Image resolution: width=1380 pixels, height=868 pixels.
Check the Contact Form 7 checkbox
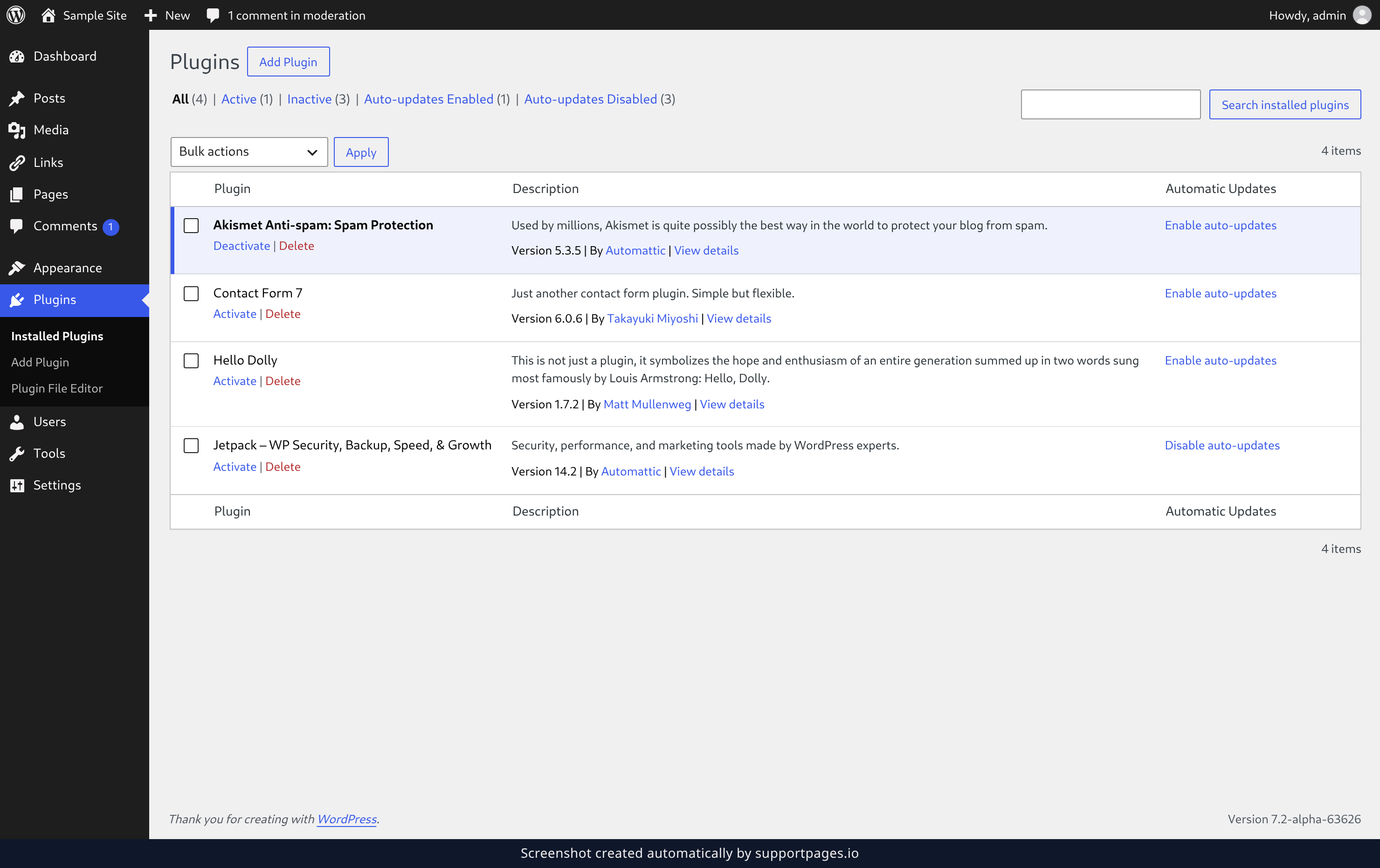(x=191, y=293)
